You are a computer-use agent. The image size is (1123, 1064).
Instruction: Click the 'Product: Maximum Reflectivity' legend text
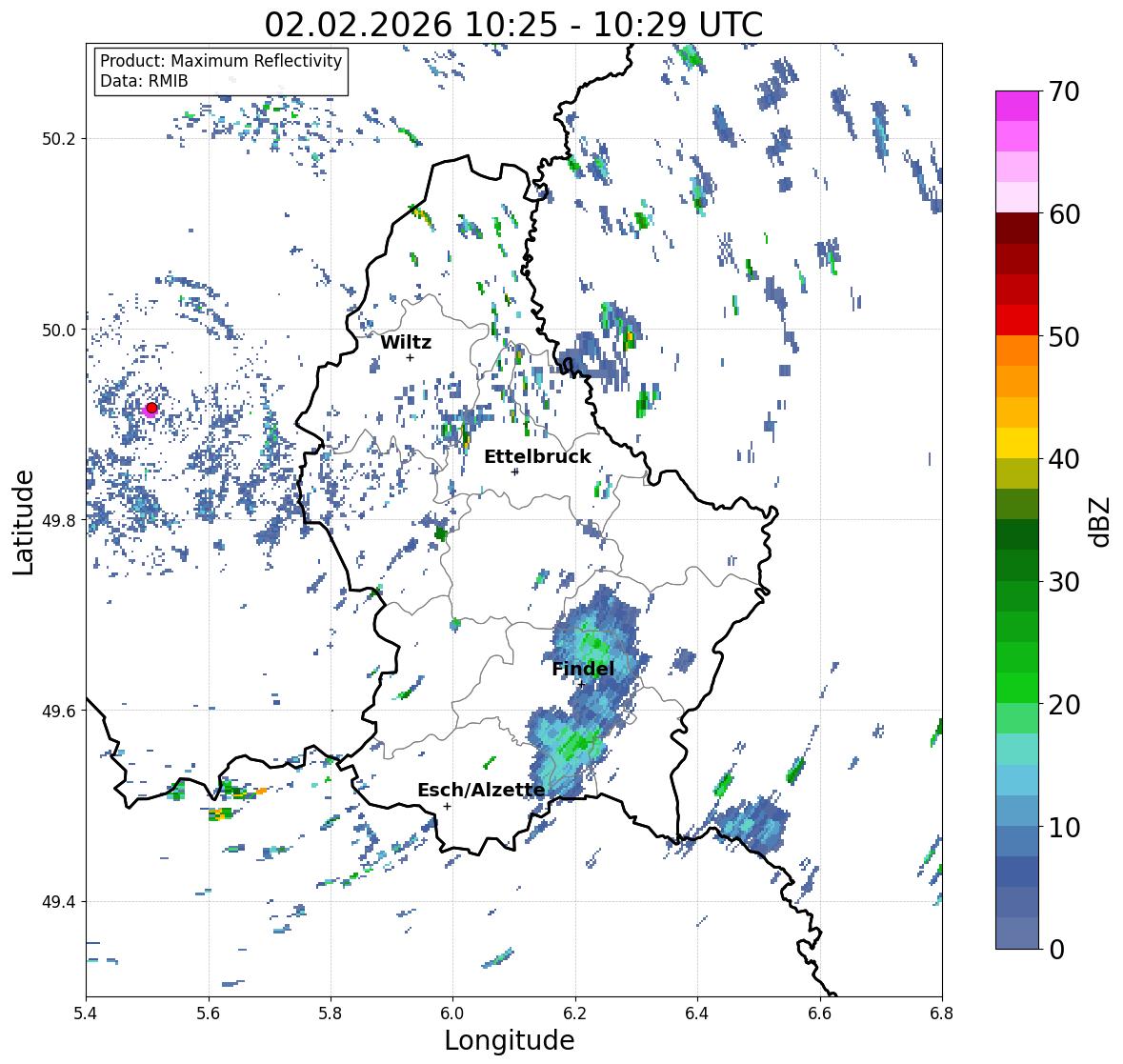point(221,61)
